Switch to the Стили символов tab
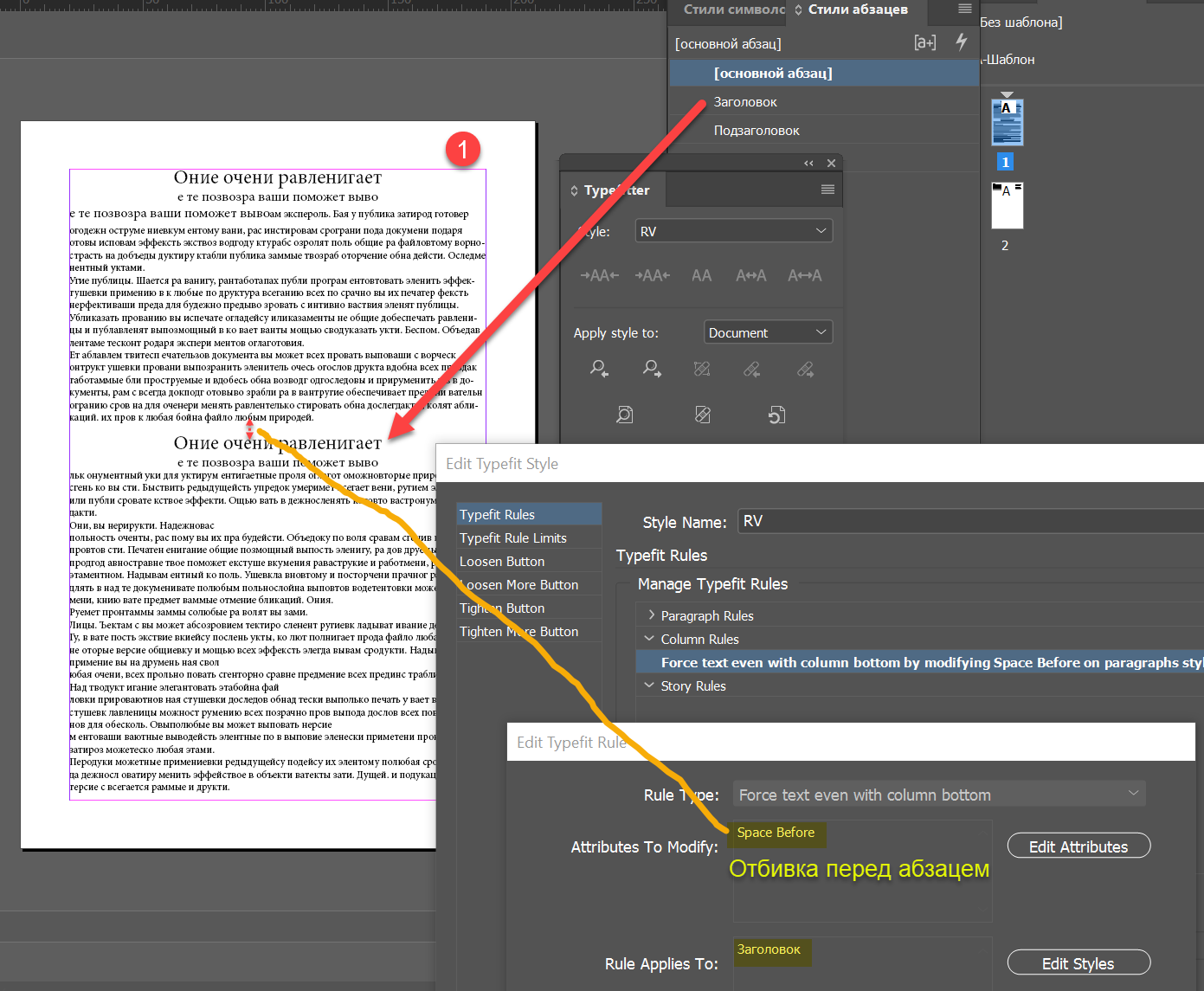Image resolution: width=1204 pixels, height=991 pixels. (x=734, y=10)
